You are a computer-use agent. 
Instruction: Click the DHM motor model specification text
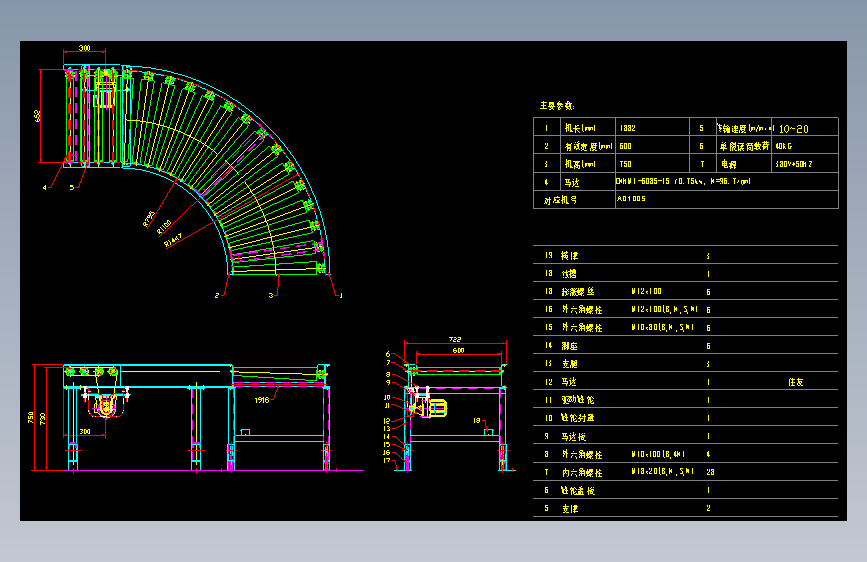click(683, 181)
